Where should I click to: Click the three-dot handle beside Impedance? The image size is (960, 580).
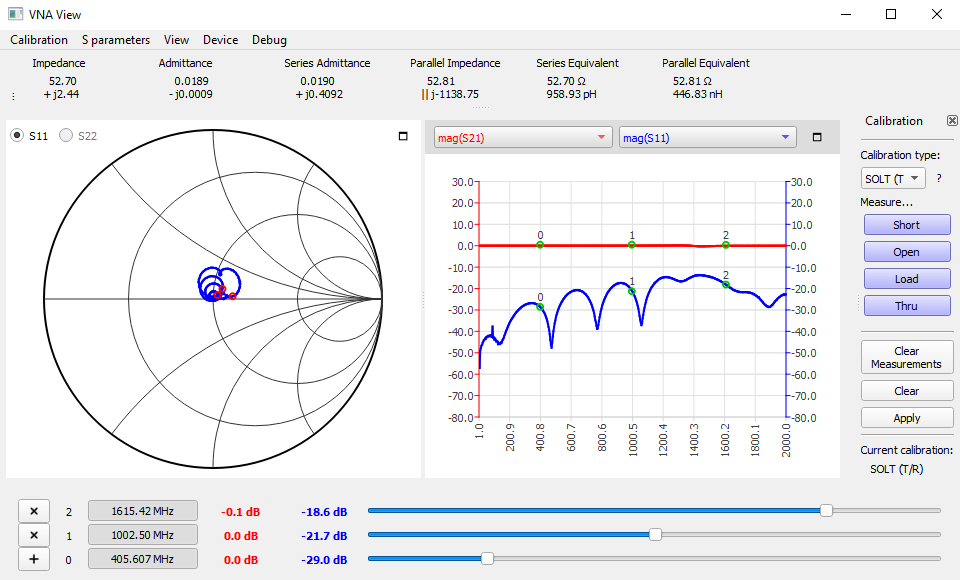click(x=13, y=96)
